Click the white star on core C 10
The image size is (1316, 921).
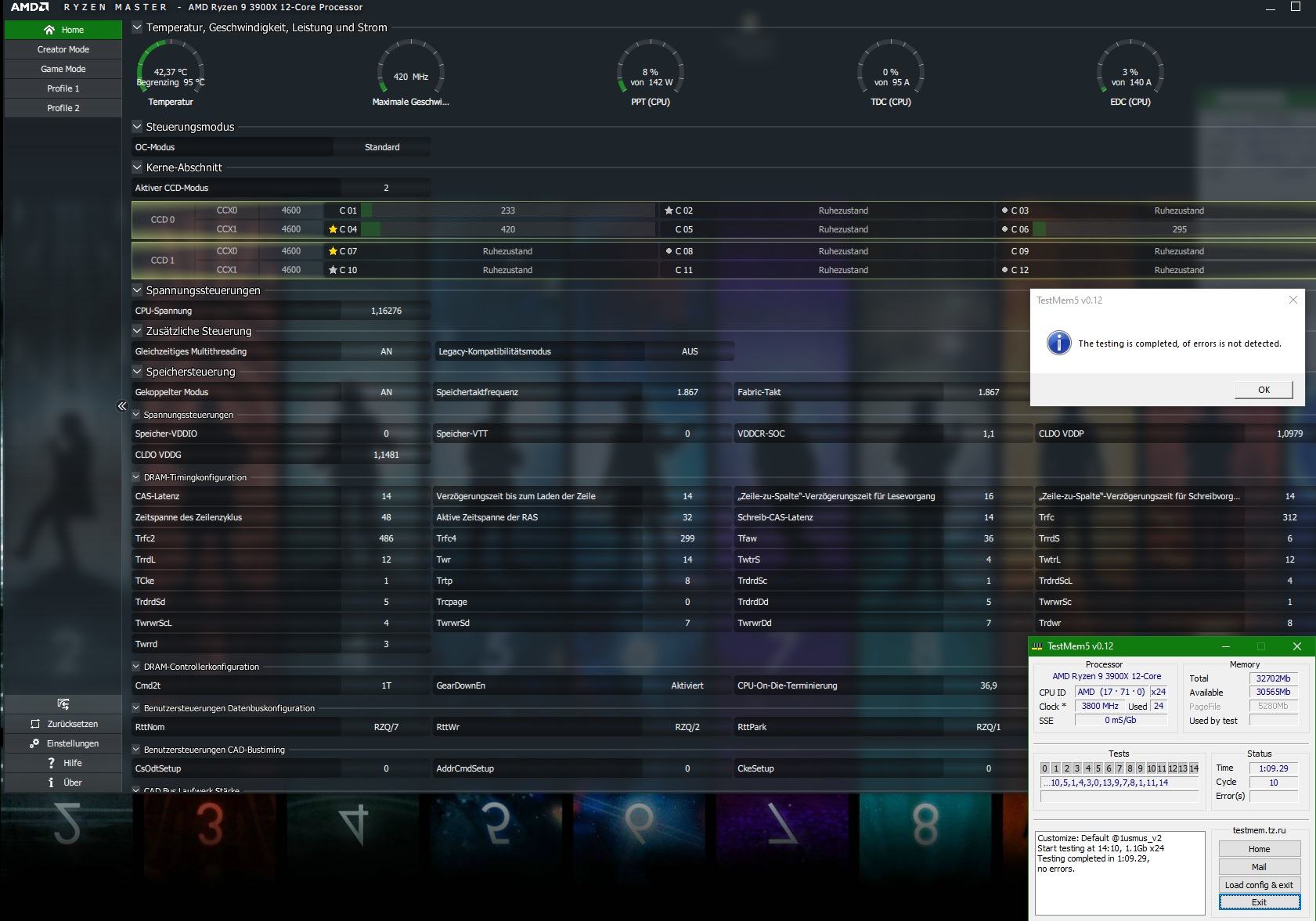(x=333, y=270)
